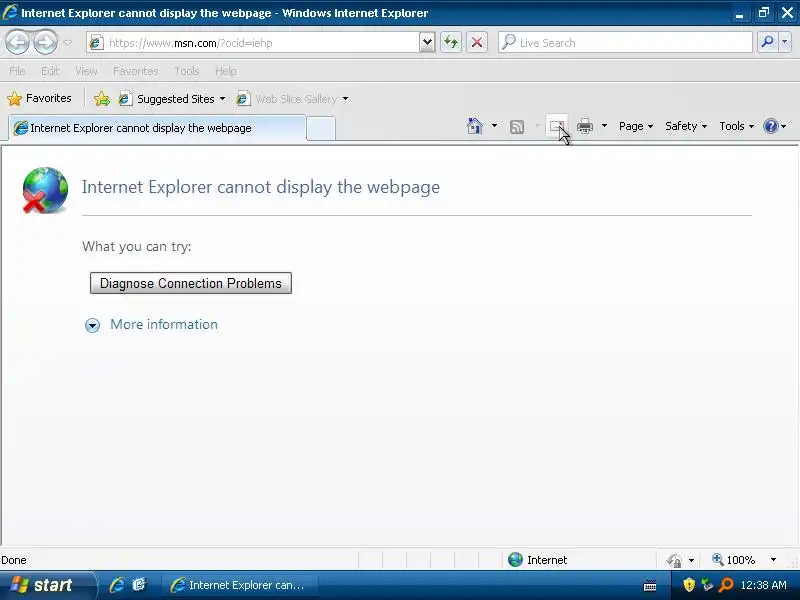
Task: Click the orange magnifier tray icon
Action: (726, 585)
